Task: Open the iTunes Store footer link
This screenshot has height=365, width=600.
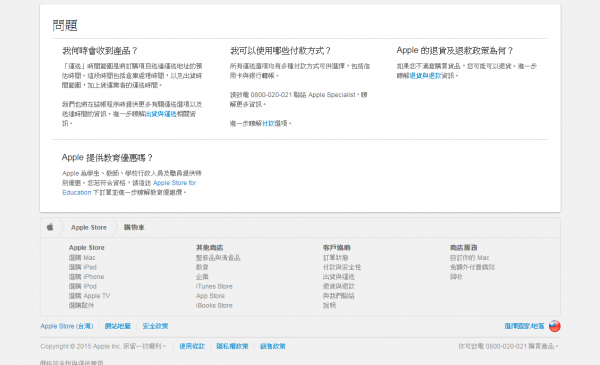Action: tap(214, 286)
